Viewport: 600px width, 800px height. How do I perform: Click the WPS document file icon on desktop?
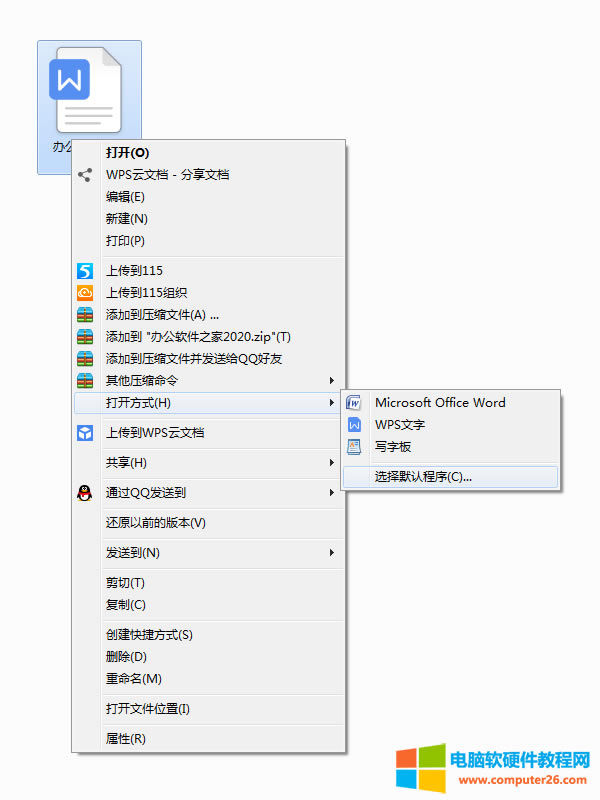(x=85, y=90)
